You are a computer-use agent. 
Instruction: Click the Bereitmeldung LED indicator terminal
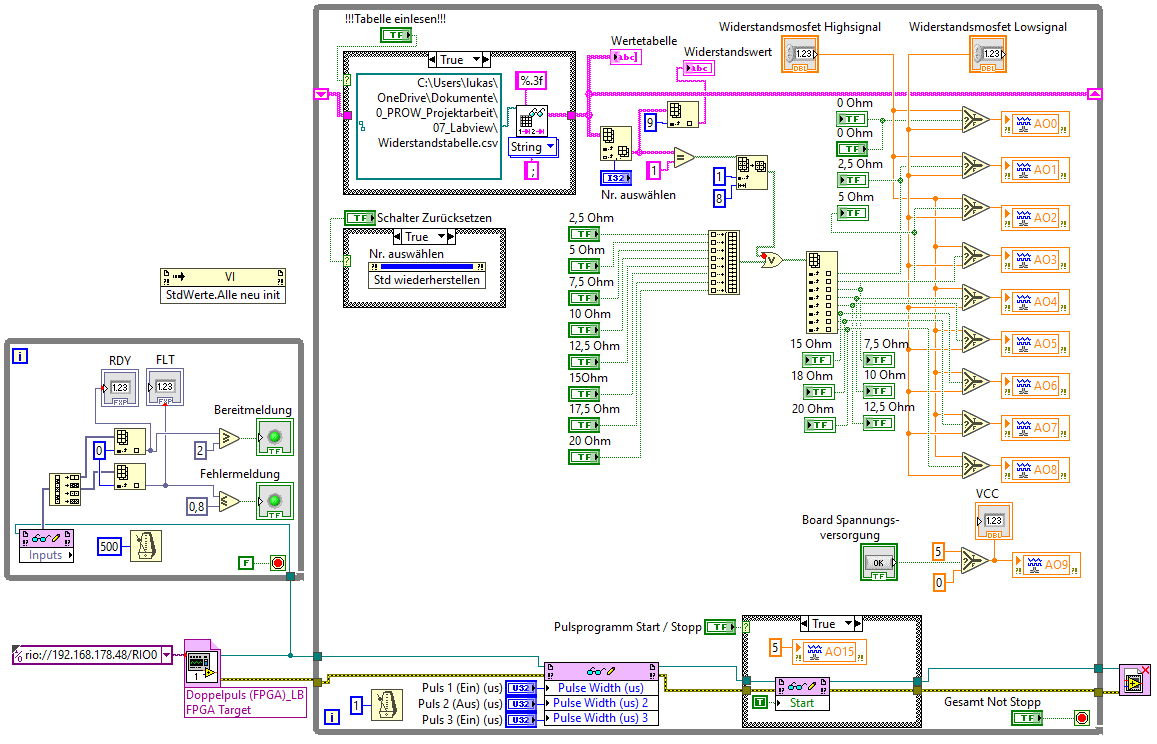point(274,438)
